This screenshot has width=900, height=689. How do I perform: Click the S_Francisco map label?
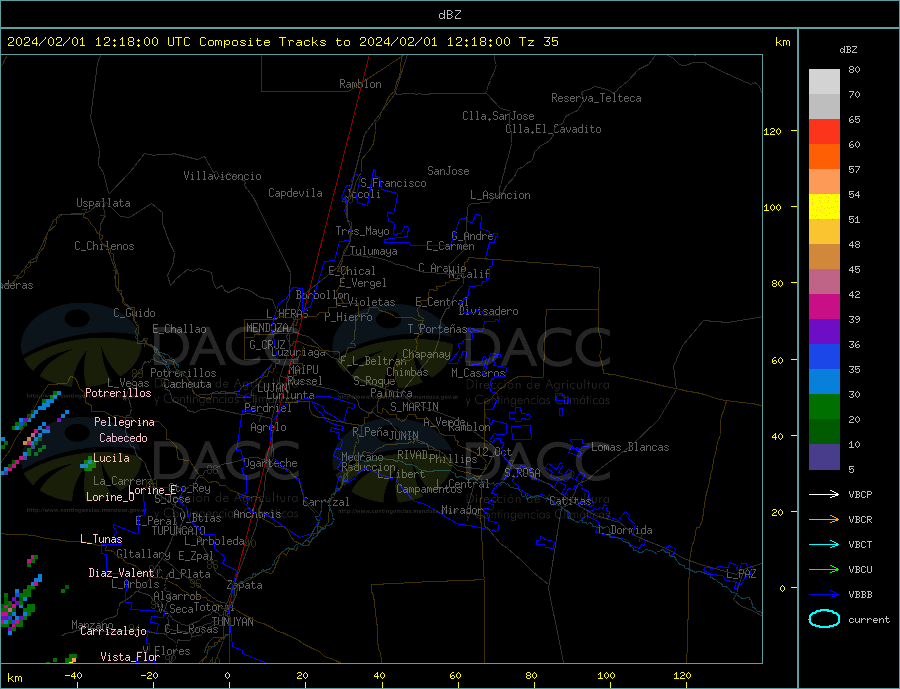(393, 183)
